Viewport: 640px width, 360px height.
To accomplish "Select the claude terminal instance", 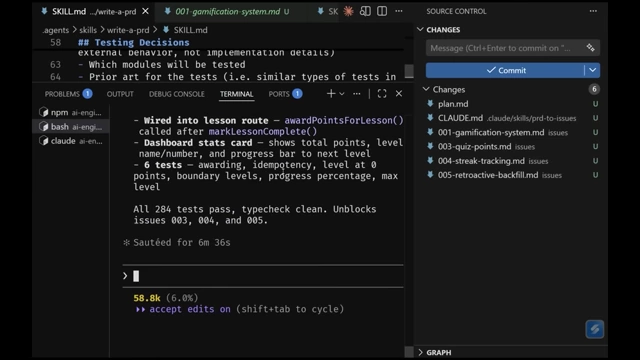I will pos(71,141).
